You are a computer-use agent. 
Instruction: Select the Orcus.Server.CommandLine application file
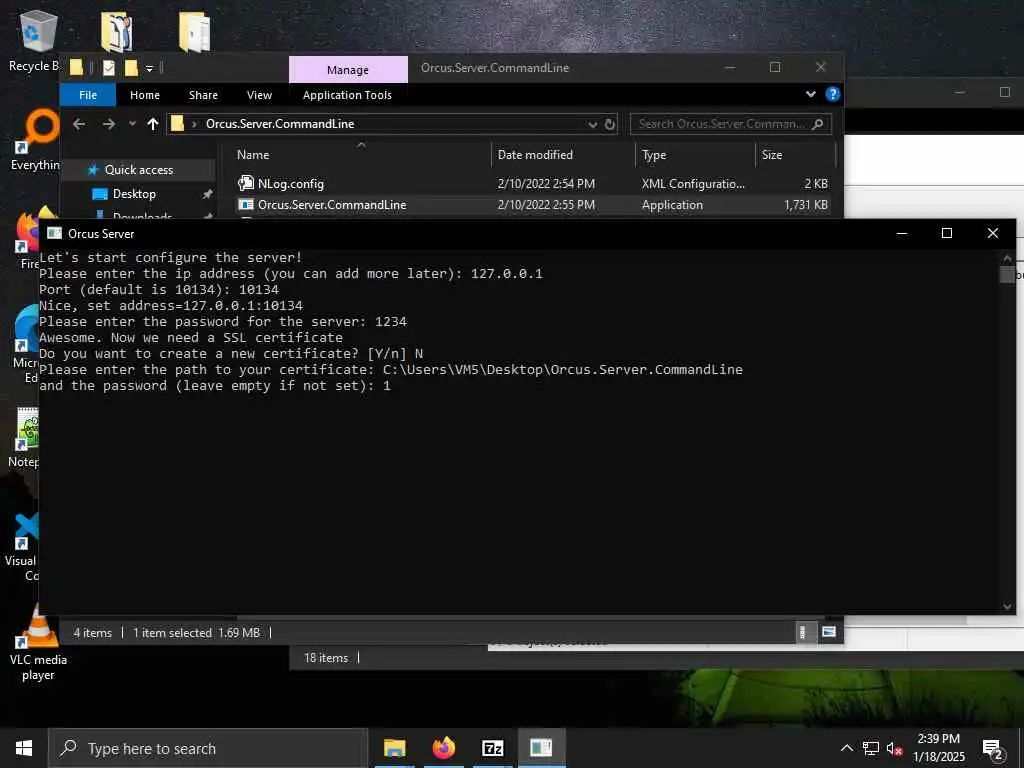pos(534,204)
